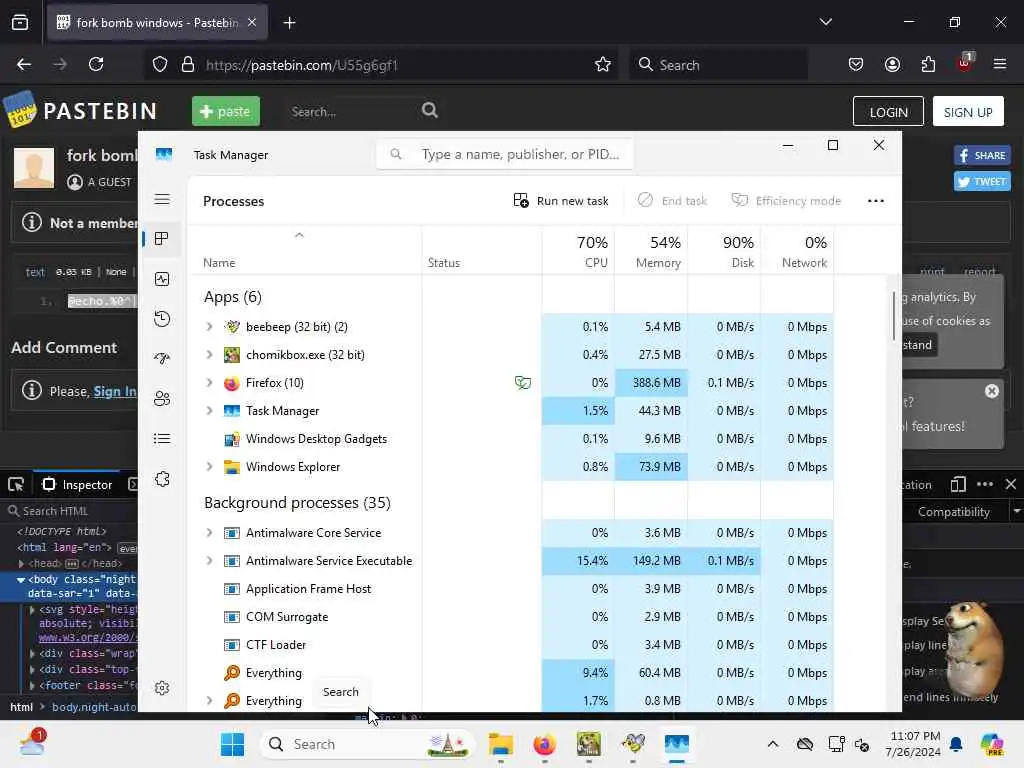1024x768 pixels.
Task: Open Firefox extensions puzzle icon
Action: (928, 64)
